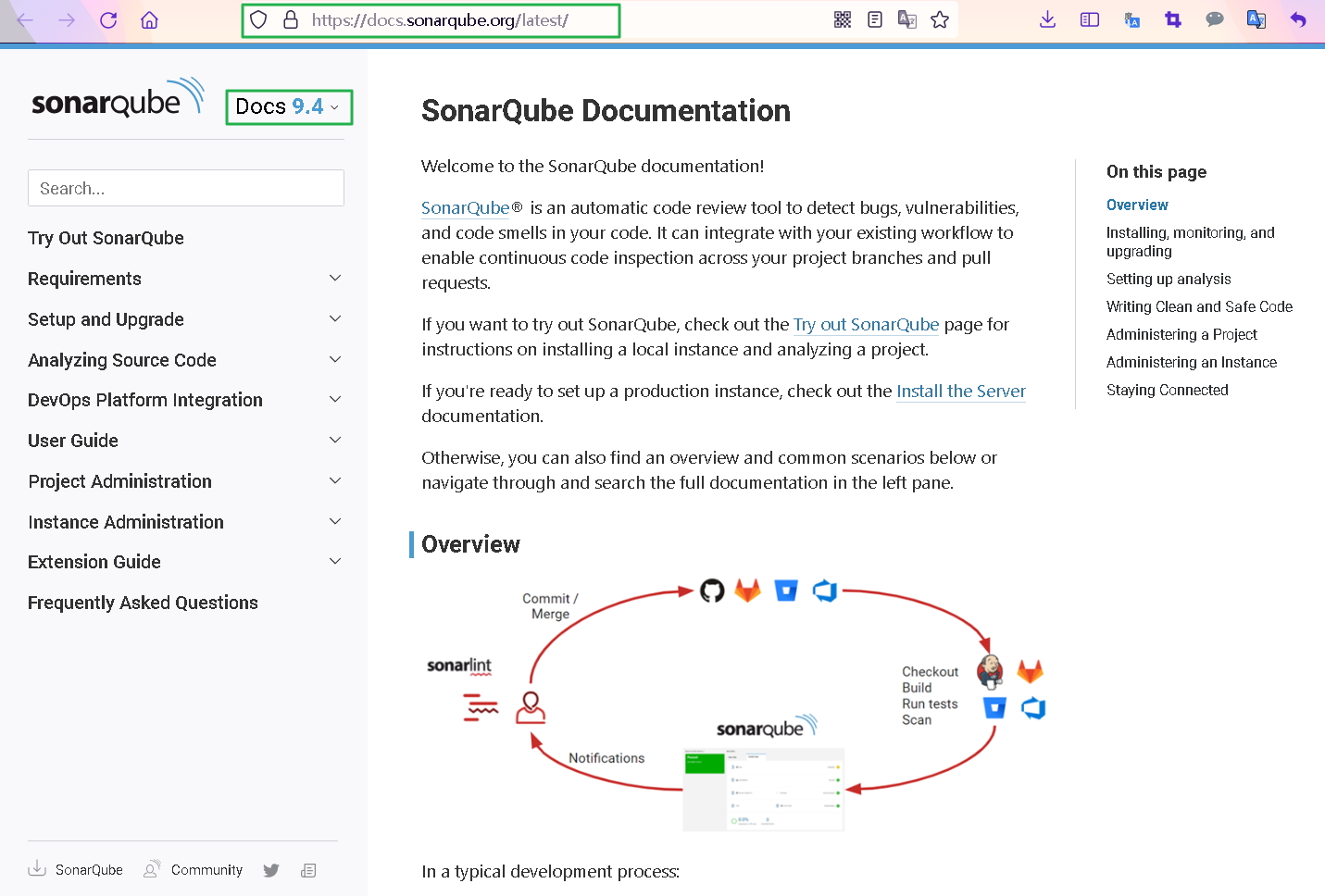Expand the Project Administration chevron

click(x=335, y=480)
